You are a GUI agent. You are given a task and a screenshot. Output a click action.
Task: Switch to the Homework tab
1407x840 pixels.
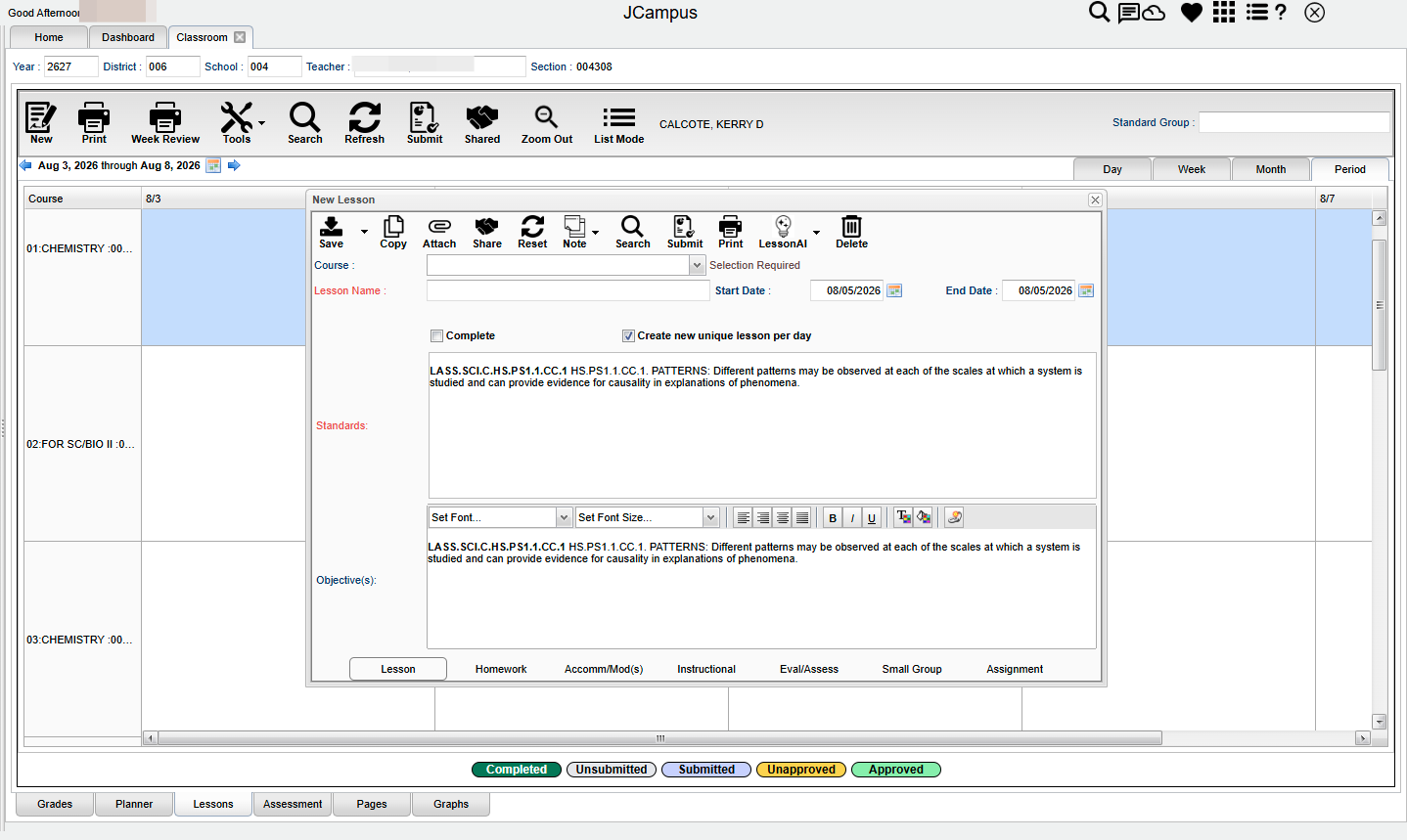pos(501,669)
